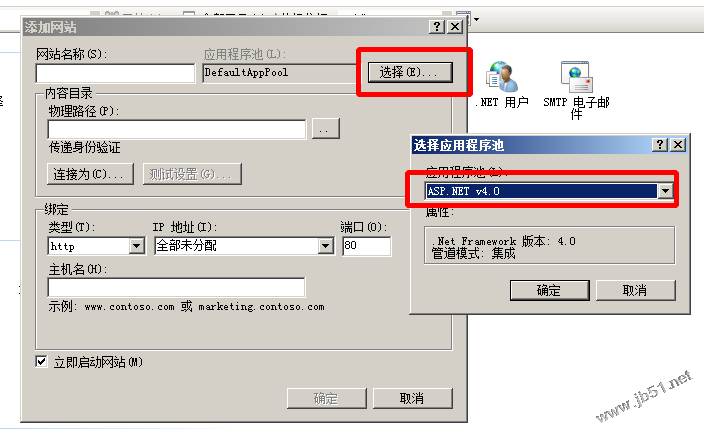Click the physical path browse button

pyautogui.click(x=326, y=129)
